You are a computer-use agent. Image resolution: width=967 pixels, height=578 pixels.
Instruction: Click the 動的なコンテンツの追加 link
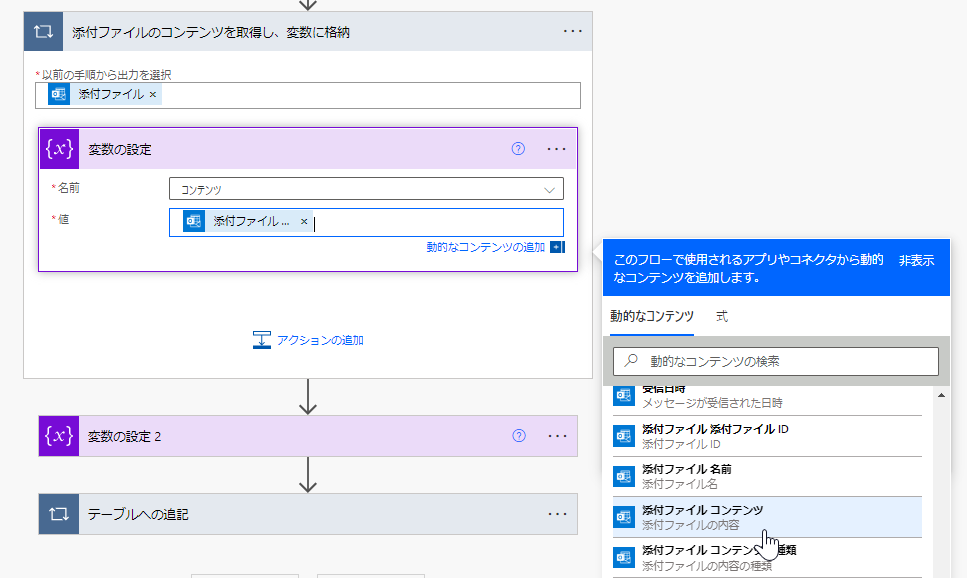click(485, 247)
